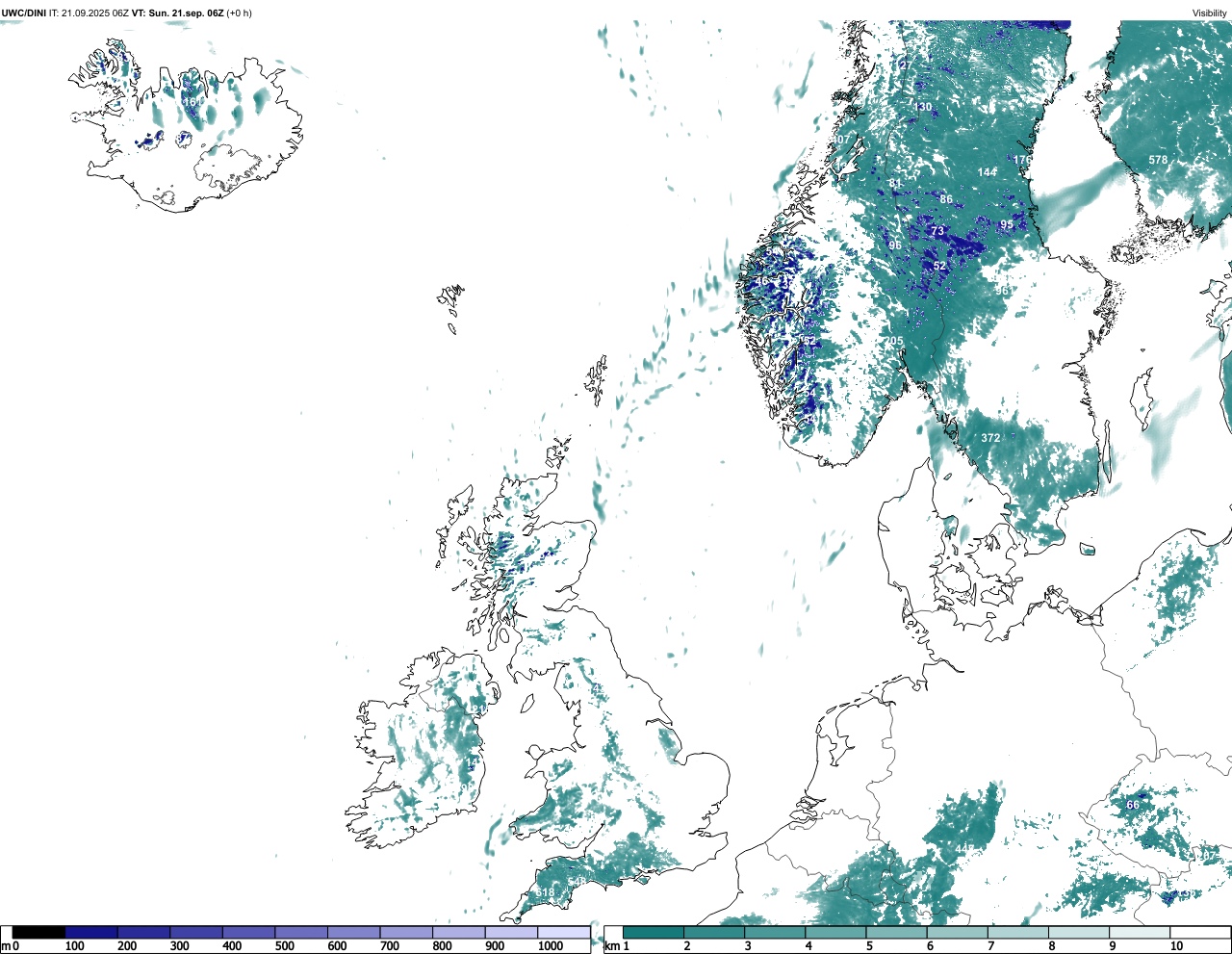
Task: Click the '52' visibility value in Sweden
Action: [940, 266]
